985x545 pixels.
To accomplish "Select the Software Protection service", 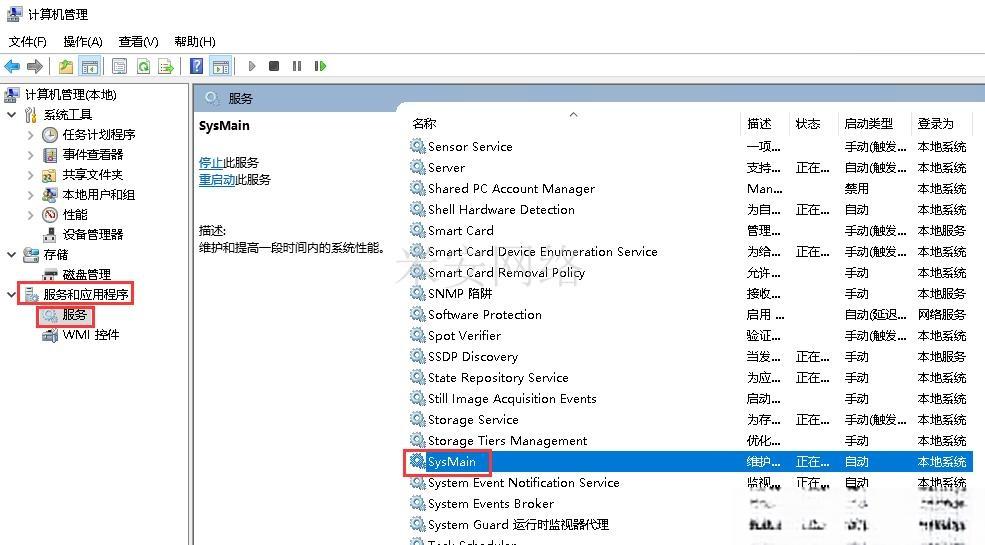I will (x=690, y=315).
